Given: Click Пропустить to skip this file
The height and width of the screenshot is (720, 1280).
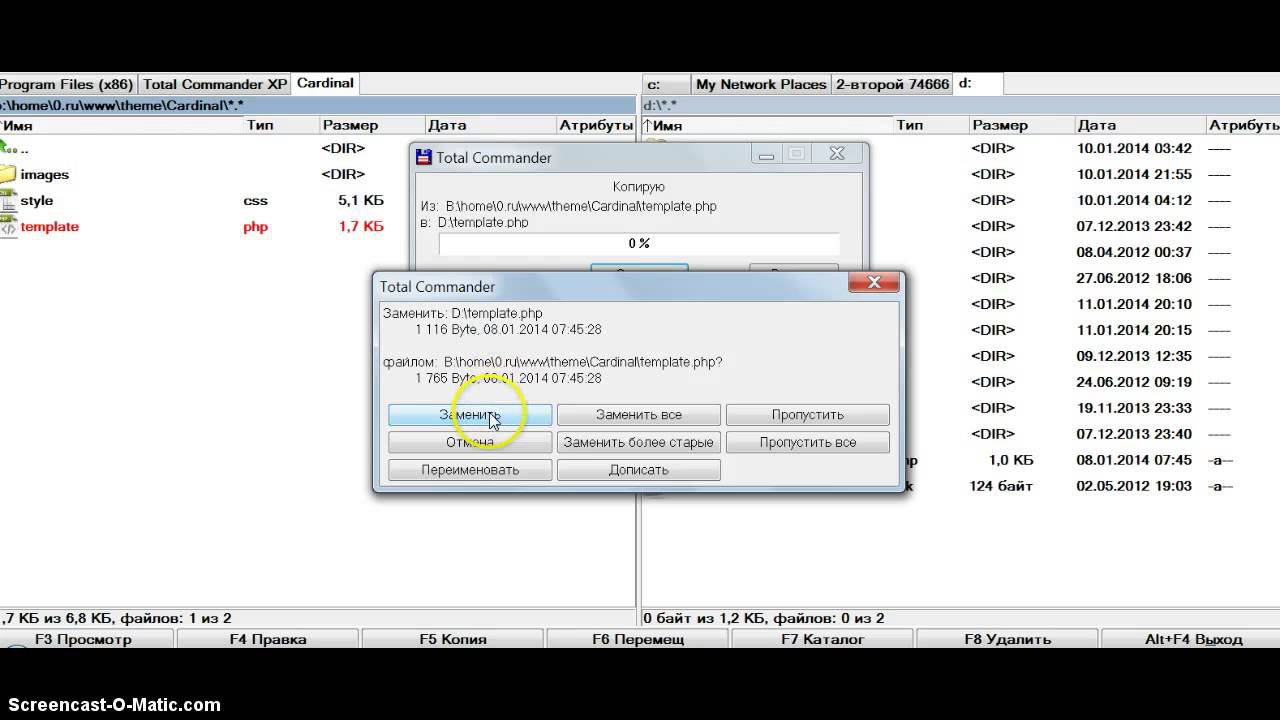Looking at the screenshot, I should tap(808, 414).
